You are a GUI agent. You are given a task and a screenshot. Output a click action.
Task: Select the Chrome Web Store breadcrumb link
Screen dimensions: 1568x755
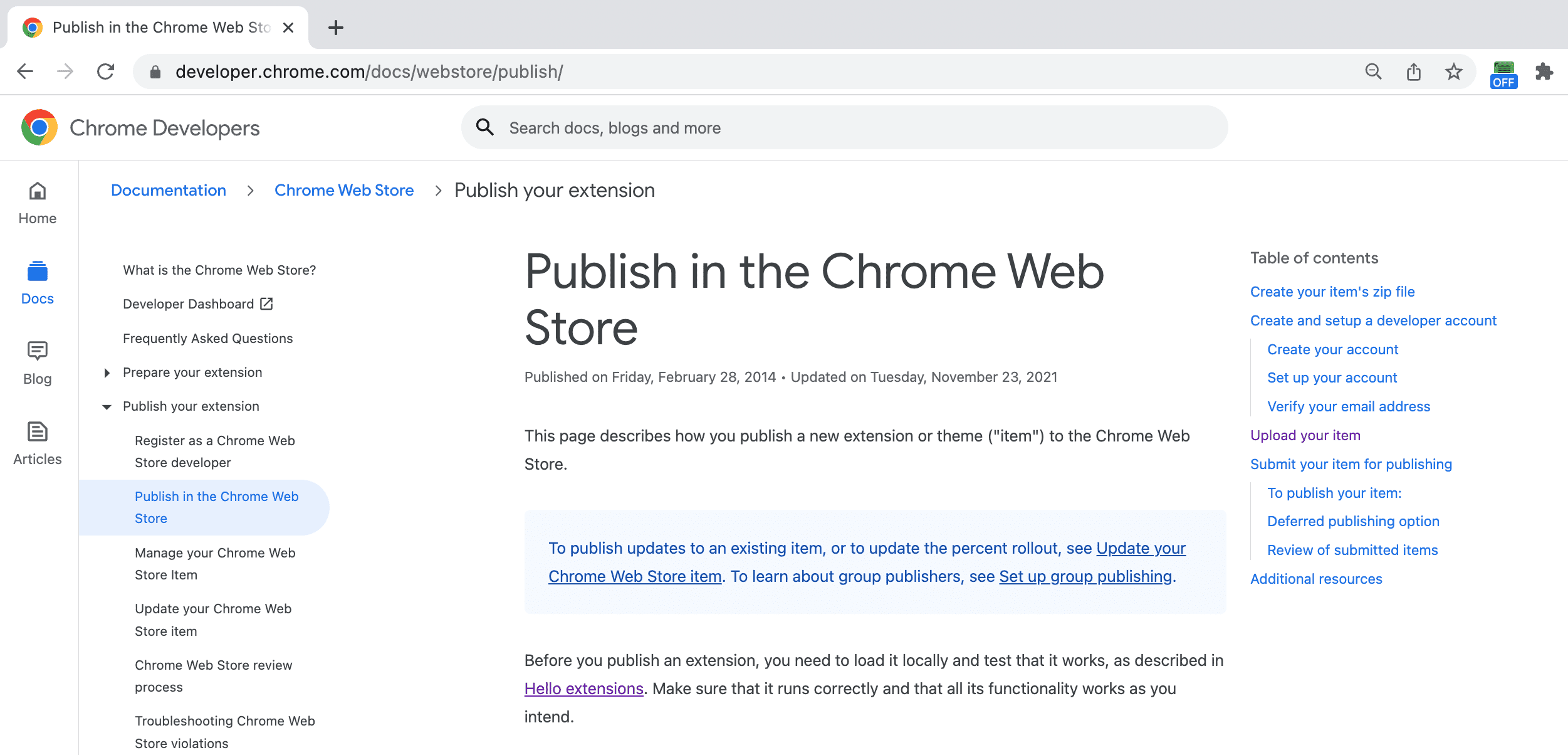click(x=344, y=190)
